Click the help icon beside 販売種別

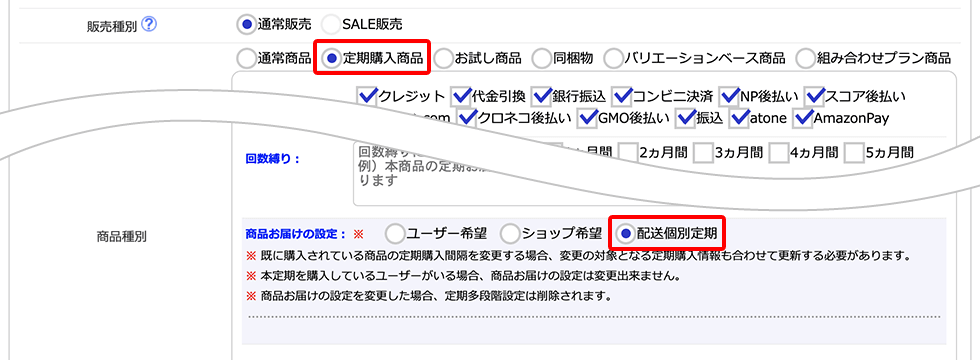[149, 24]
